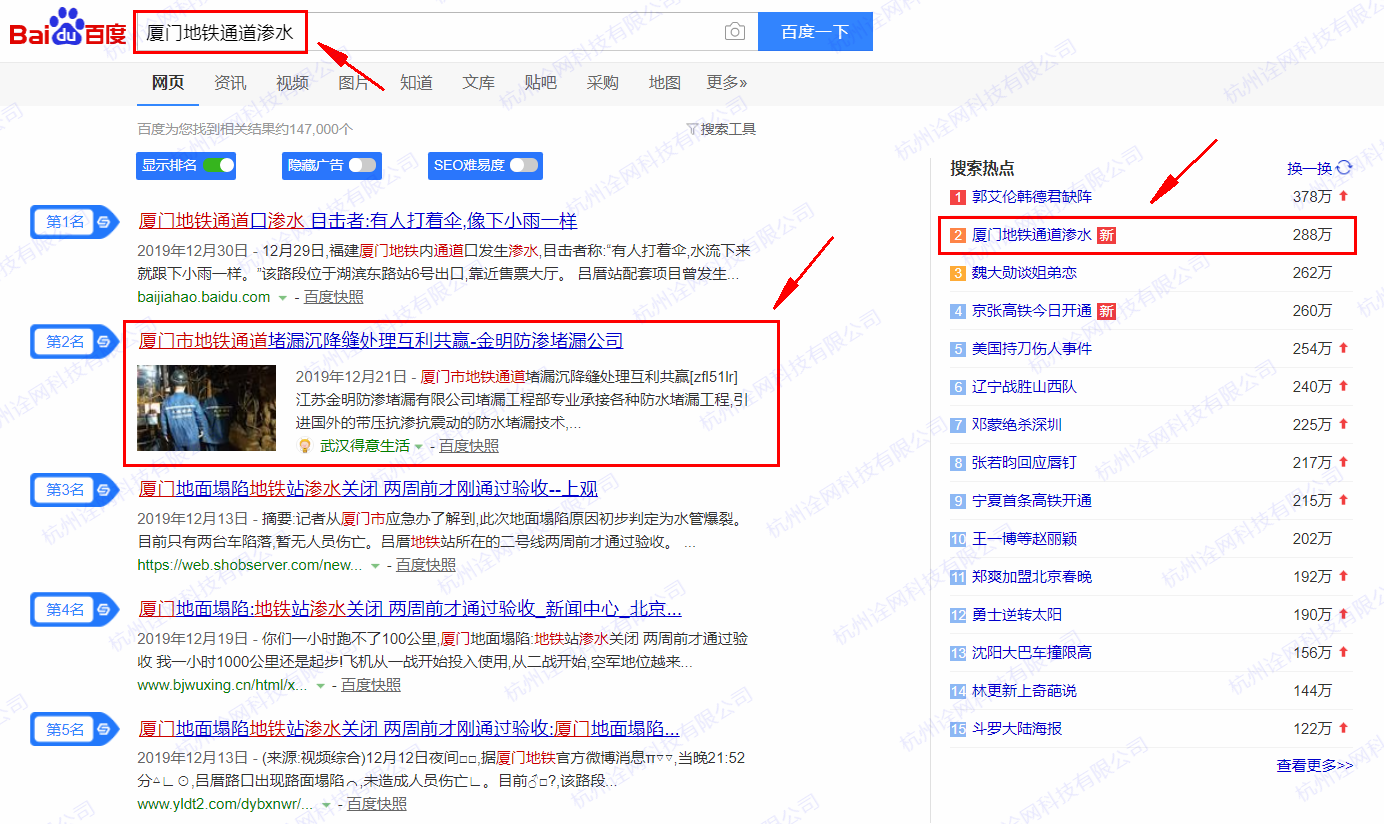Open hot search 张若昀回应唇钉
This screenshot has width=1385, height=824.
[x=1024, y=463]
